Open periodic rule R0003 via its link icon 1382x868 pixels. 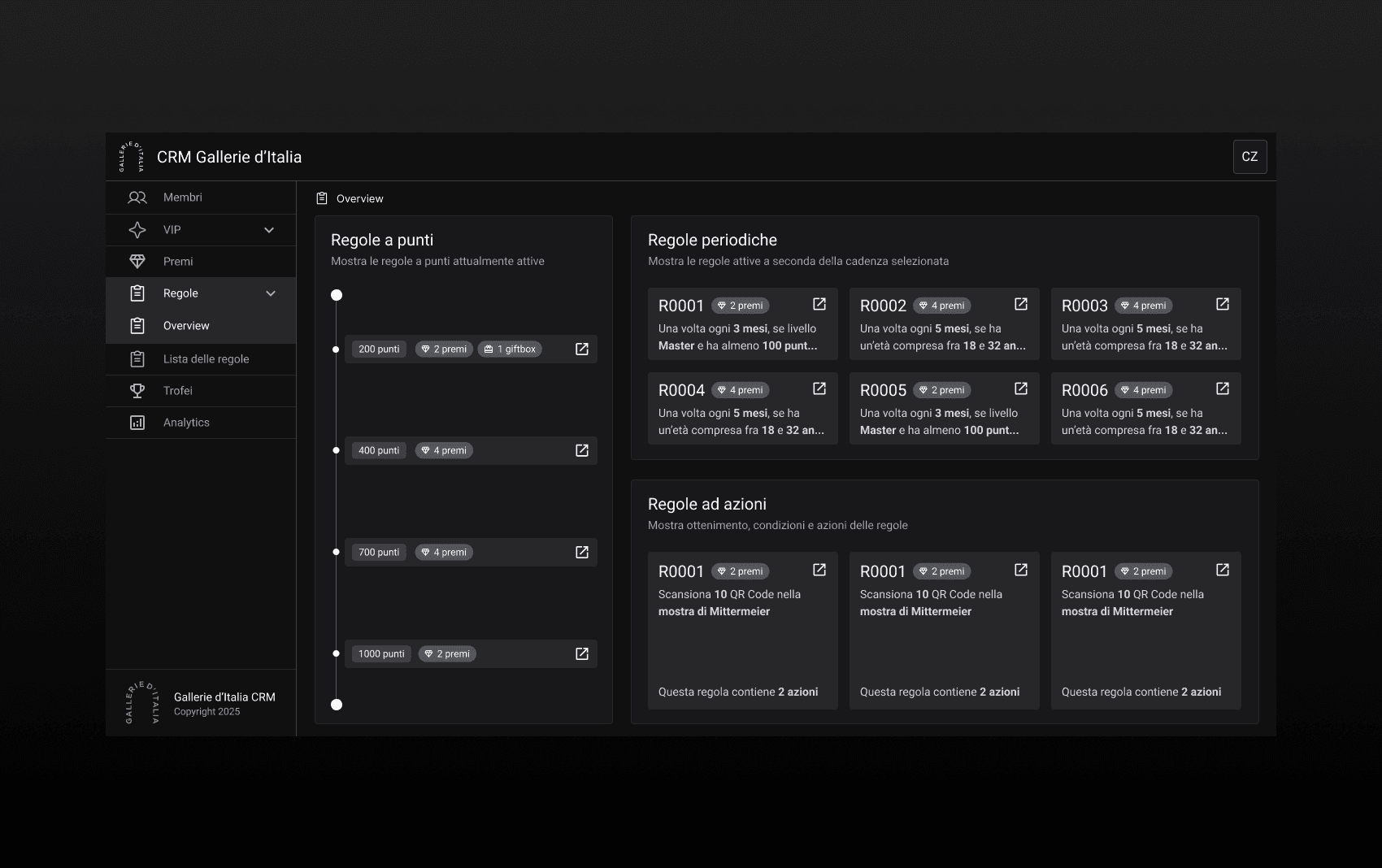pos(1223,304)
